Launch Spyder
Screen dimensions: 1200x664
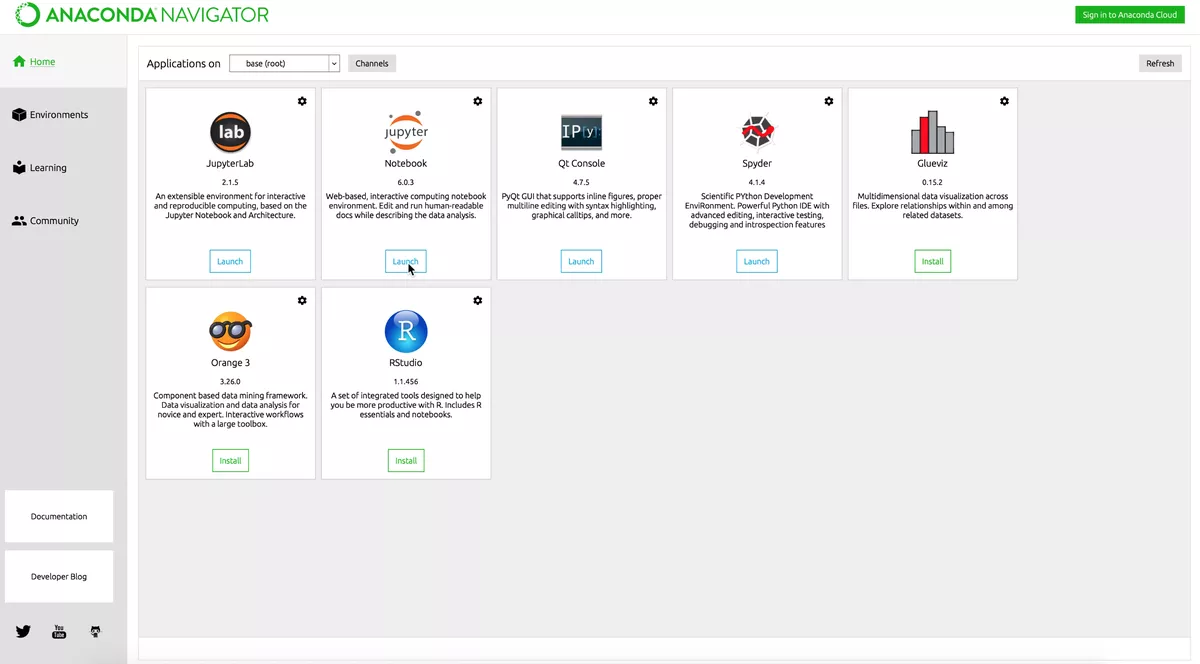pos(757,261)
